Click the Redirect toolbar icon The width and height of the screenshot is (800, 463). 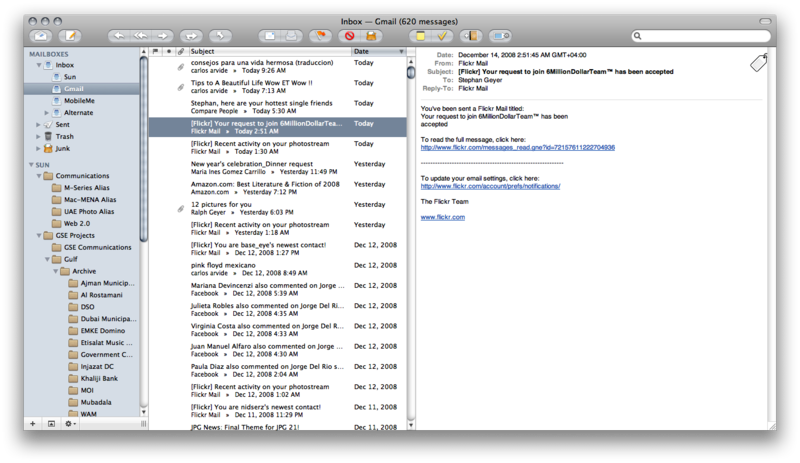tap(191, 36)
